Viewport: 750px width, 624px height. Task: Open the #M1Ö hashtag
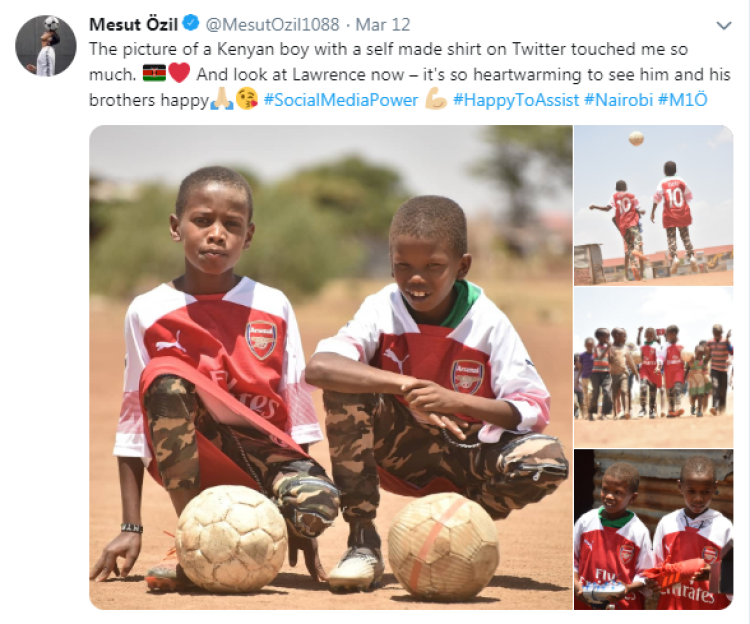click(683, 100)
